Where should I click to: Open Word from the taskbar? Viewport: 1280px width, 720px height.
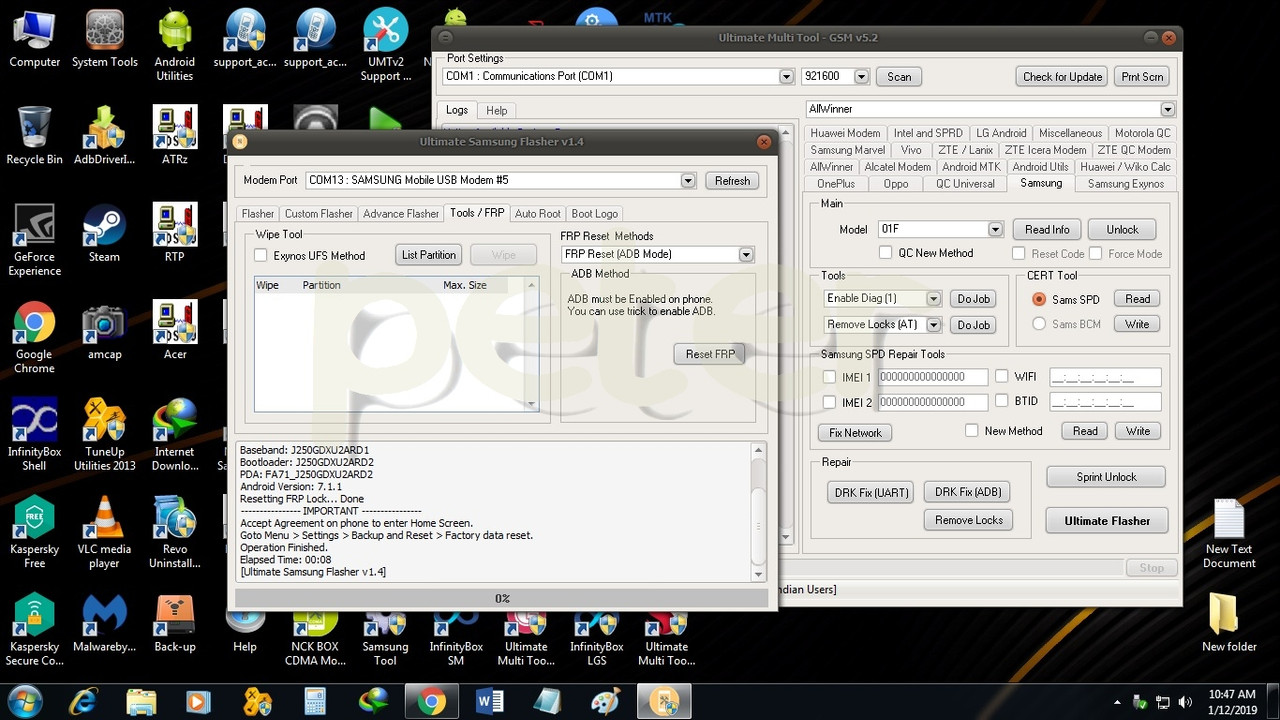[x=490, y=702]
